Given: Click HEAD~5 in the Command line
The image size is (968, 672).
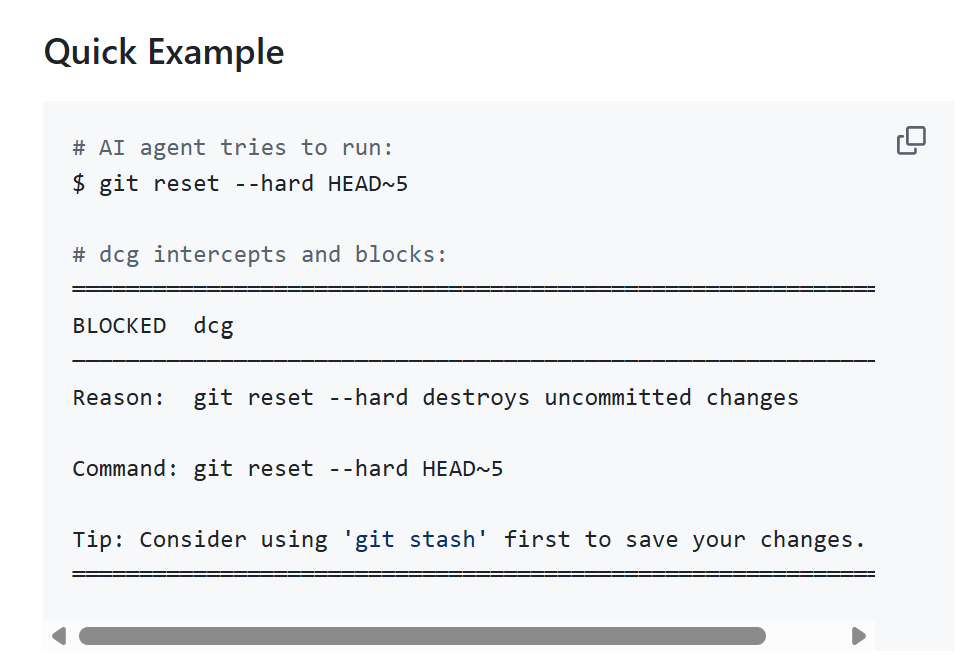Looking at the screenshot, I should pos(462,468).
